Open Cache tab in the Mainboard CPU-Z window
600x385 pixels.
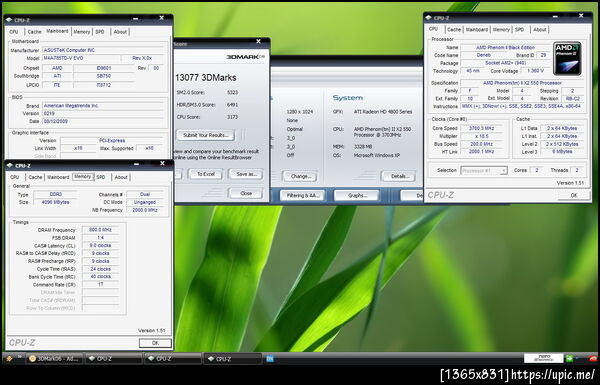(x=34, y=32)
